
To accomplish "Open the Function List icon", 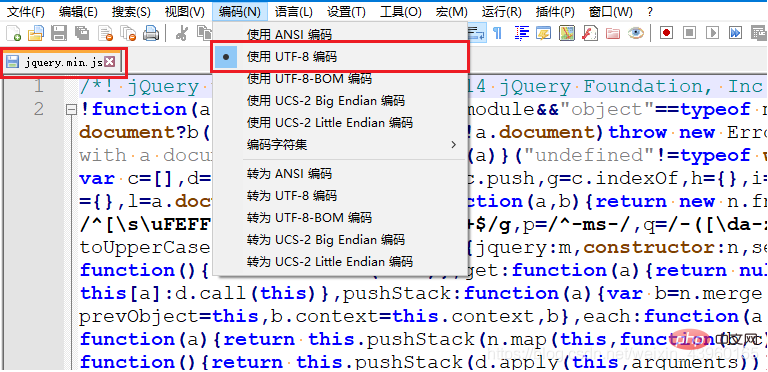I will pyautogui.click(x=590, y=33).
